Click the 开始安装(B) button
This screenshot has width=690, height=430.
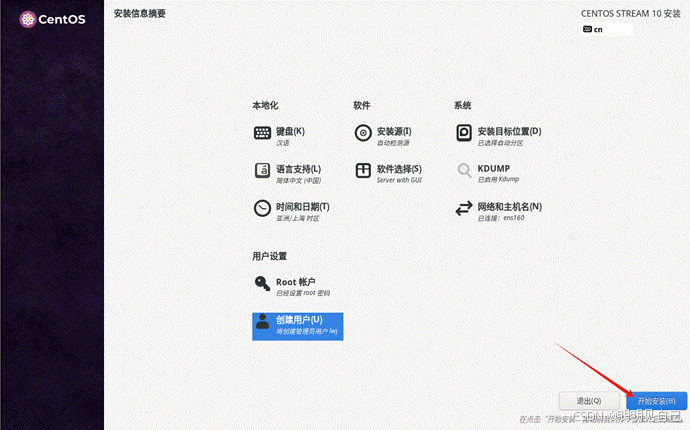click(656, 401)
